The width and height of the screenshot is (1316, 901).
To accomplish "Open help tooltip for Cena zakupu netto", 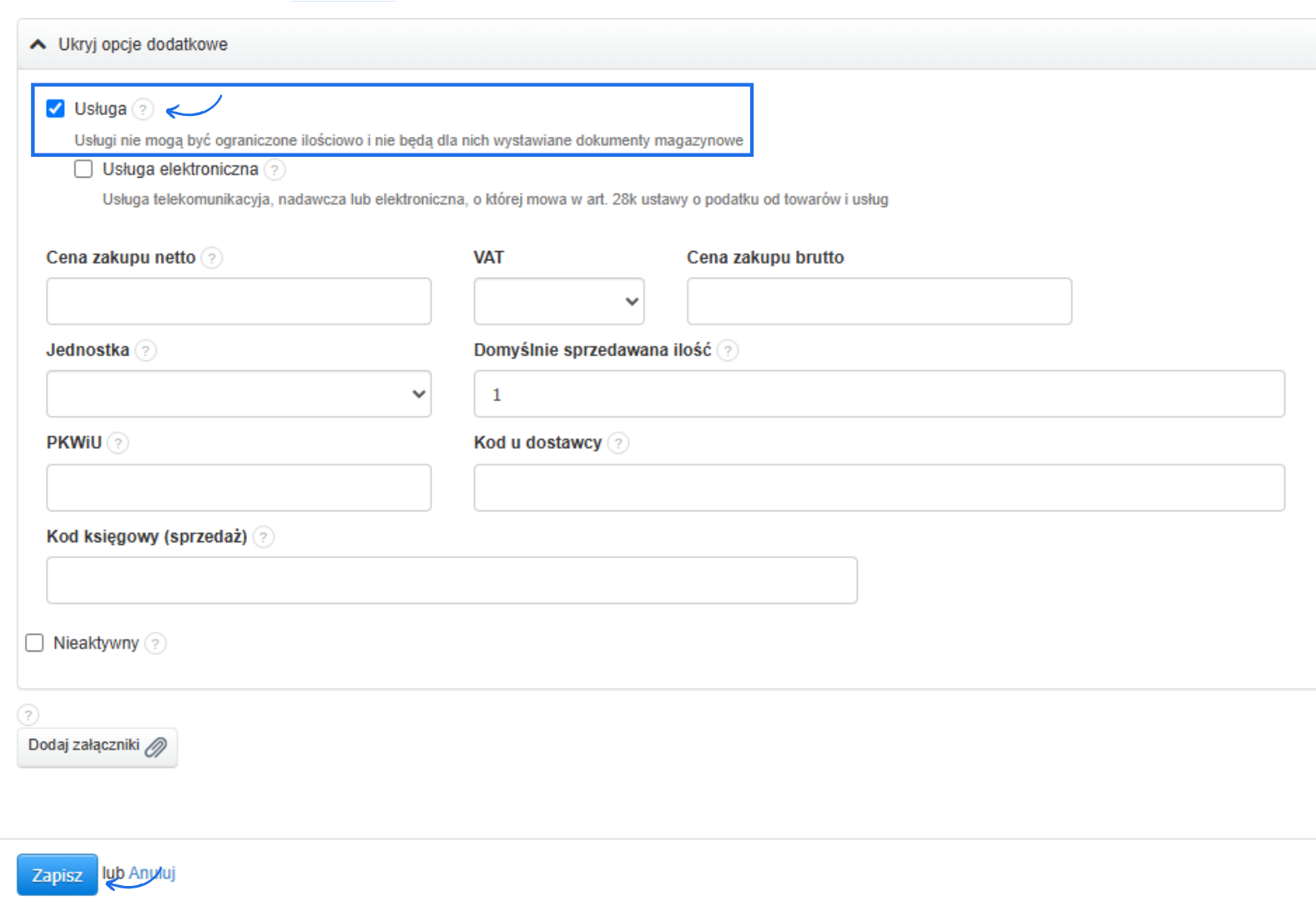I will point(212,258).
